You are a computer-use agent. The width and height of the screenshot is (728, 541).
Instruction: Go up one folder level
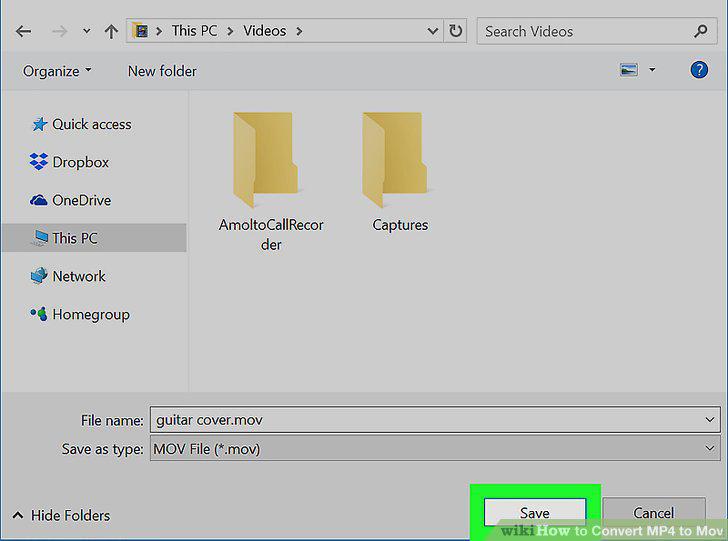coord(111,31)
